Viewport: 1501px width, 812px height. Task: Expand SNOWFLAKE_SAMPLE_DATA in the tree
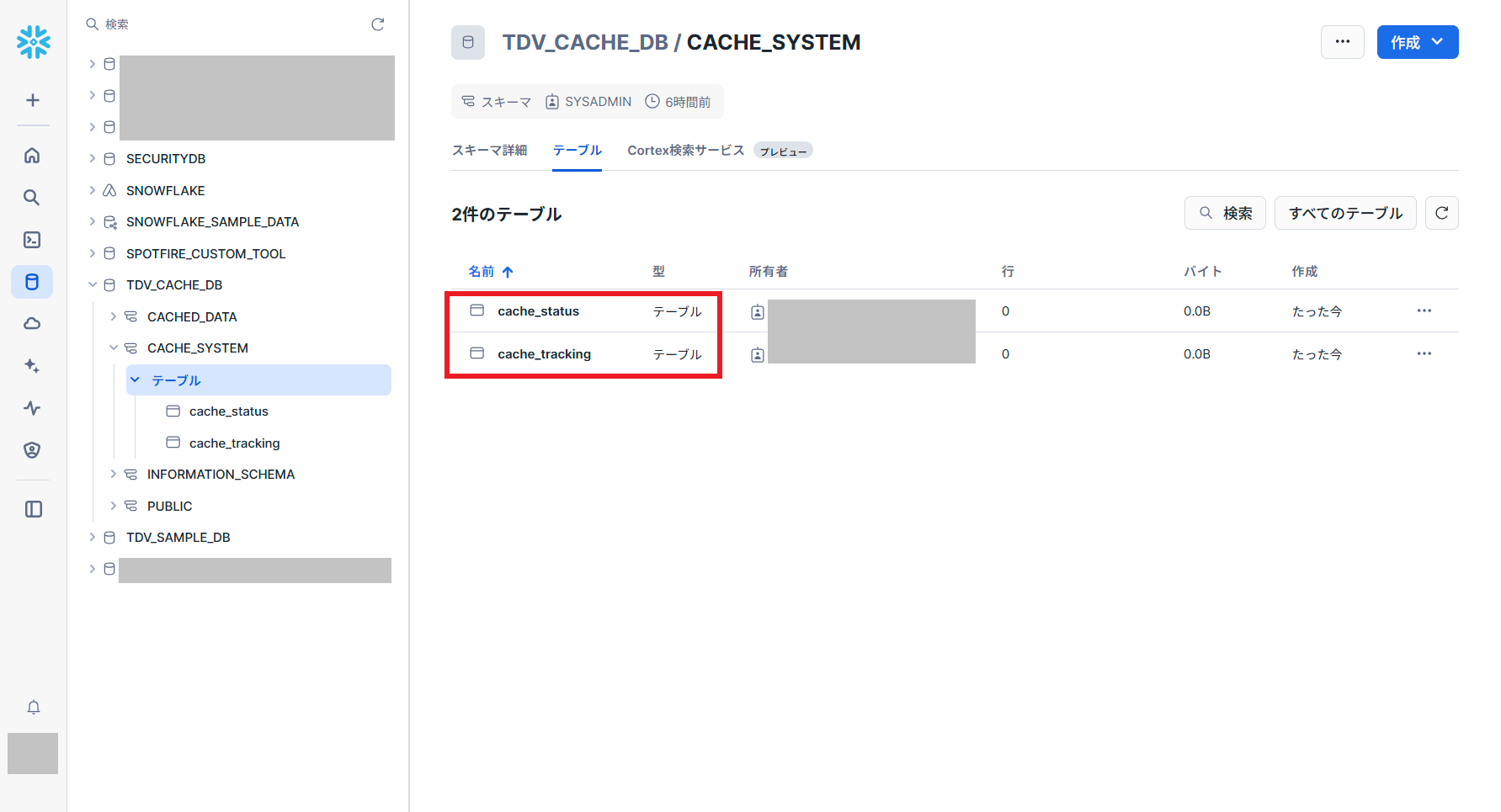(x=93, y=221)
